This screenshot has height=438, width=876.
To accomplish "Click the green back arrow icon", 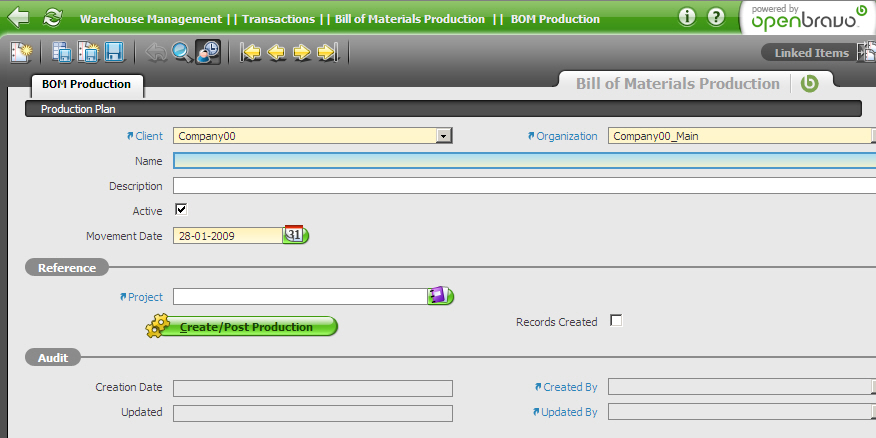I will coord(18,17).
